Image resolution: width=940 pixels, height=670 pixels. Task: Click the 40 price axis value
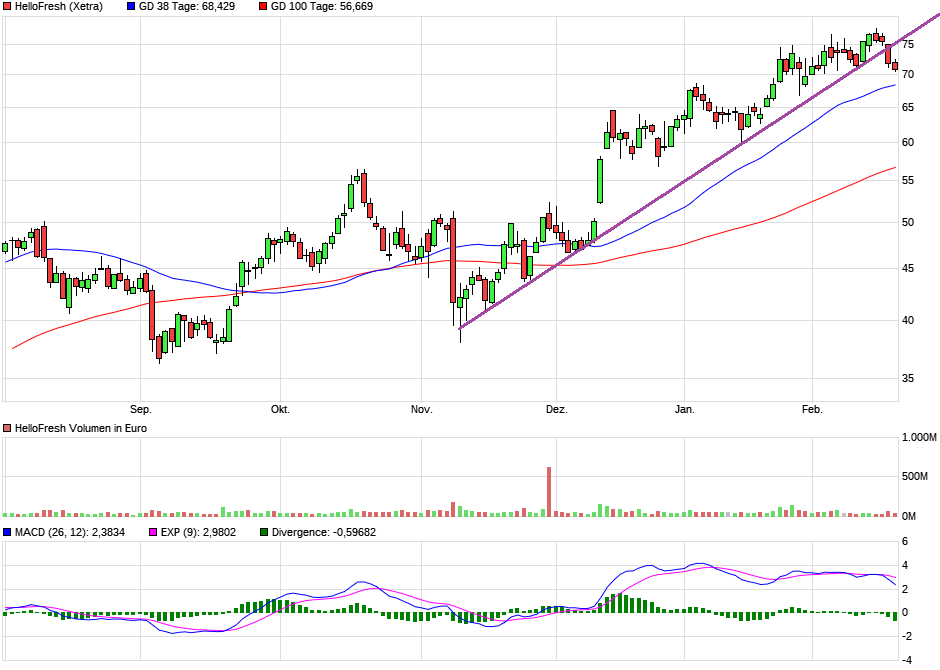(x=908, y=321)
